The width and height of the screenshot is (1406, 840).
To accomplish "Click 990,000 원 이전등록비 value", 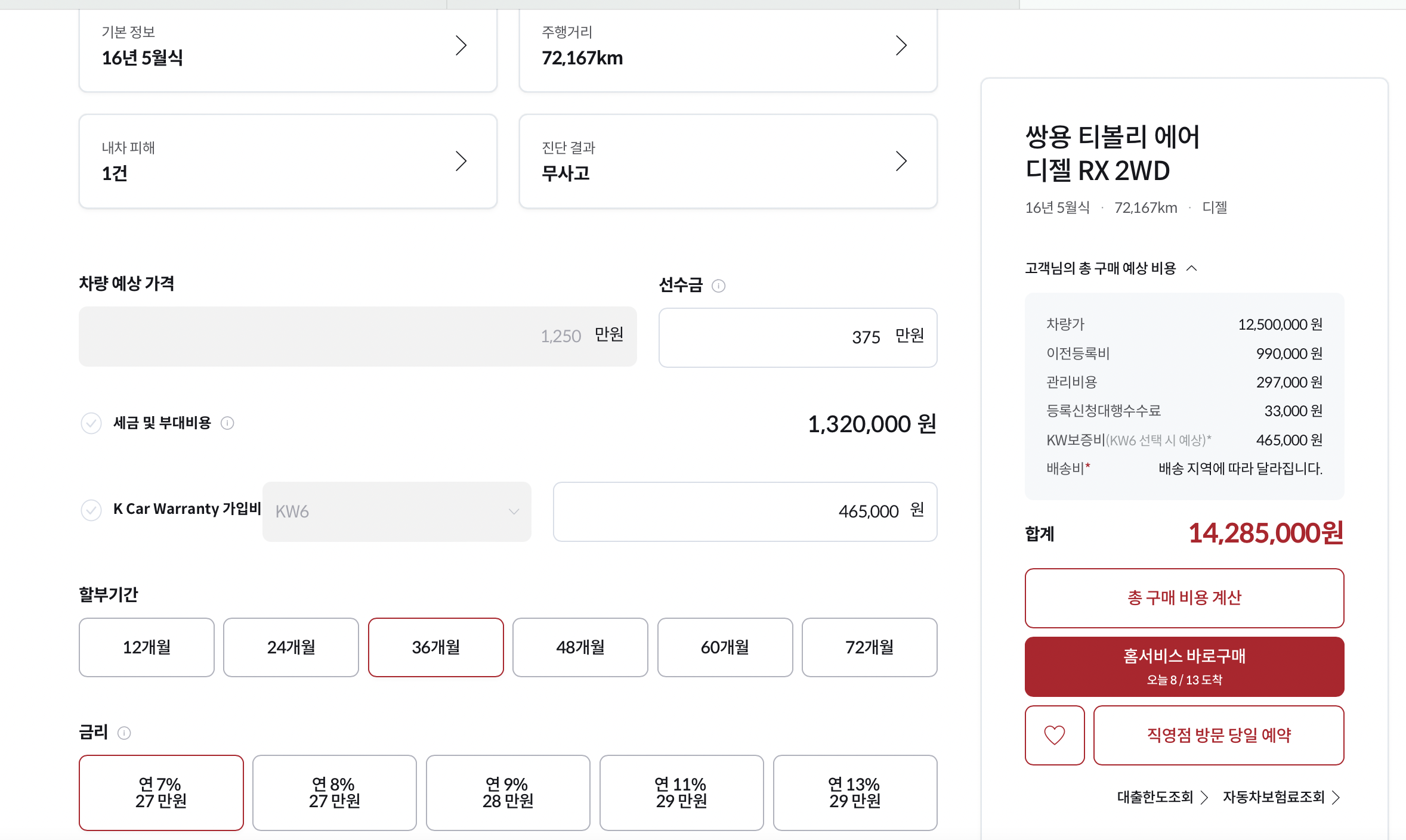I will [x=1289, y=354].
